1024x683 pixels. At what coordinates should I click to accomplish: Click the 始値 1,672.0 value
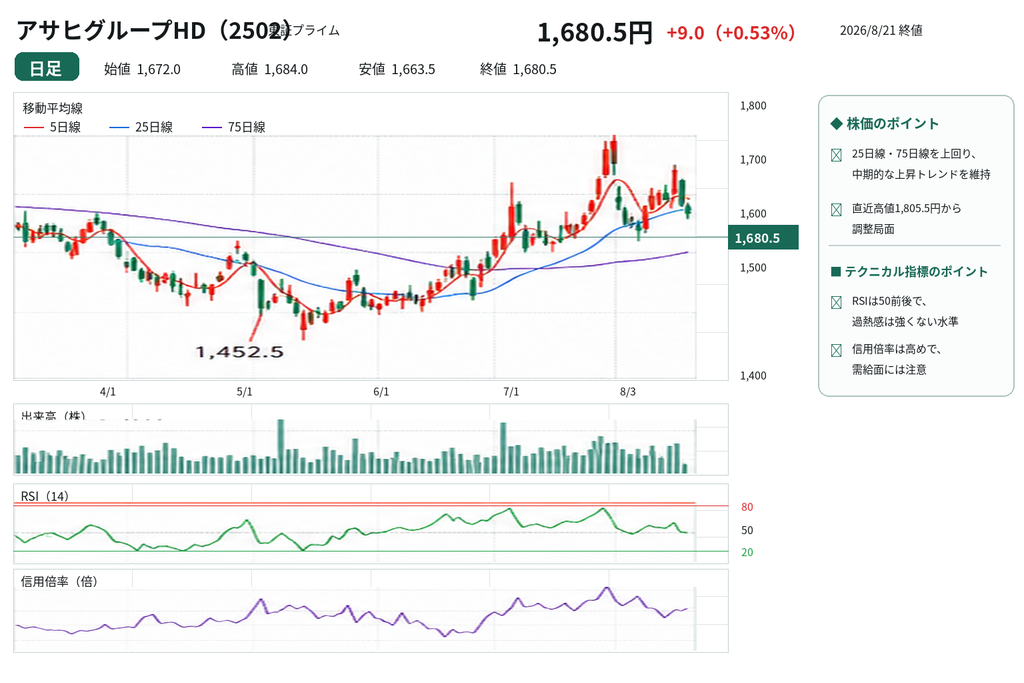(142, 69)
